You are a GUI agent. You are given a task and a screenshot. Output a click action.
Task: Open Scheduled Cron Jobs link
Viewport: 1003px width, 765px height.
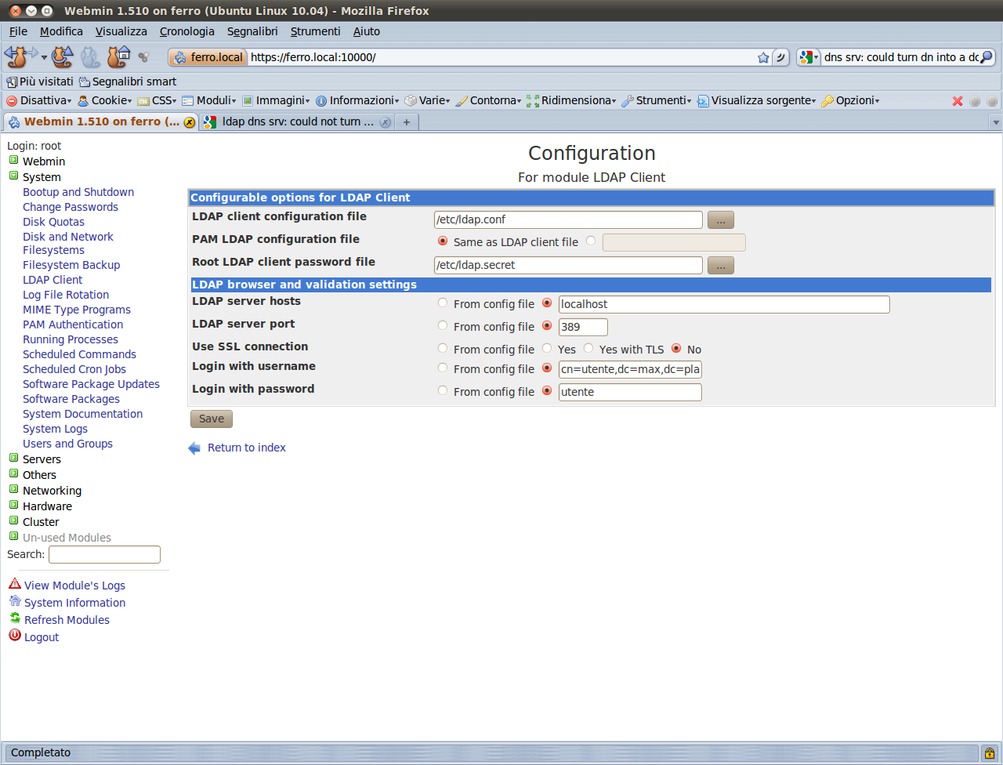[74, 369]
